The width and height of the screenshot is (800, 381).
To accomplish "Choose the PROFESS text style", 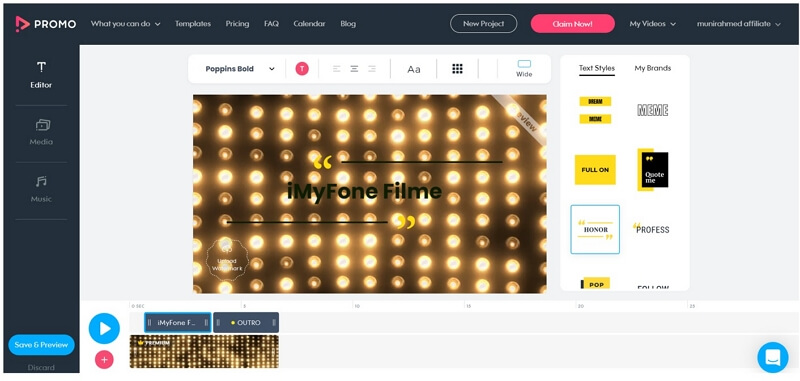I will 651,229.
